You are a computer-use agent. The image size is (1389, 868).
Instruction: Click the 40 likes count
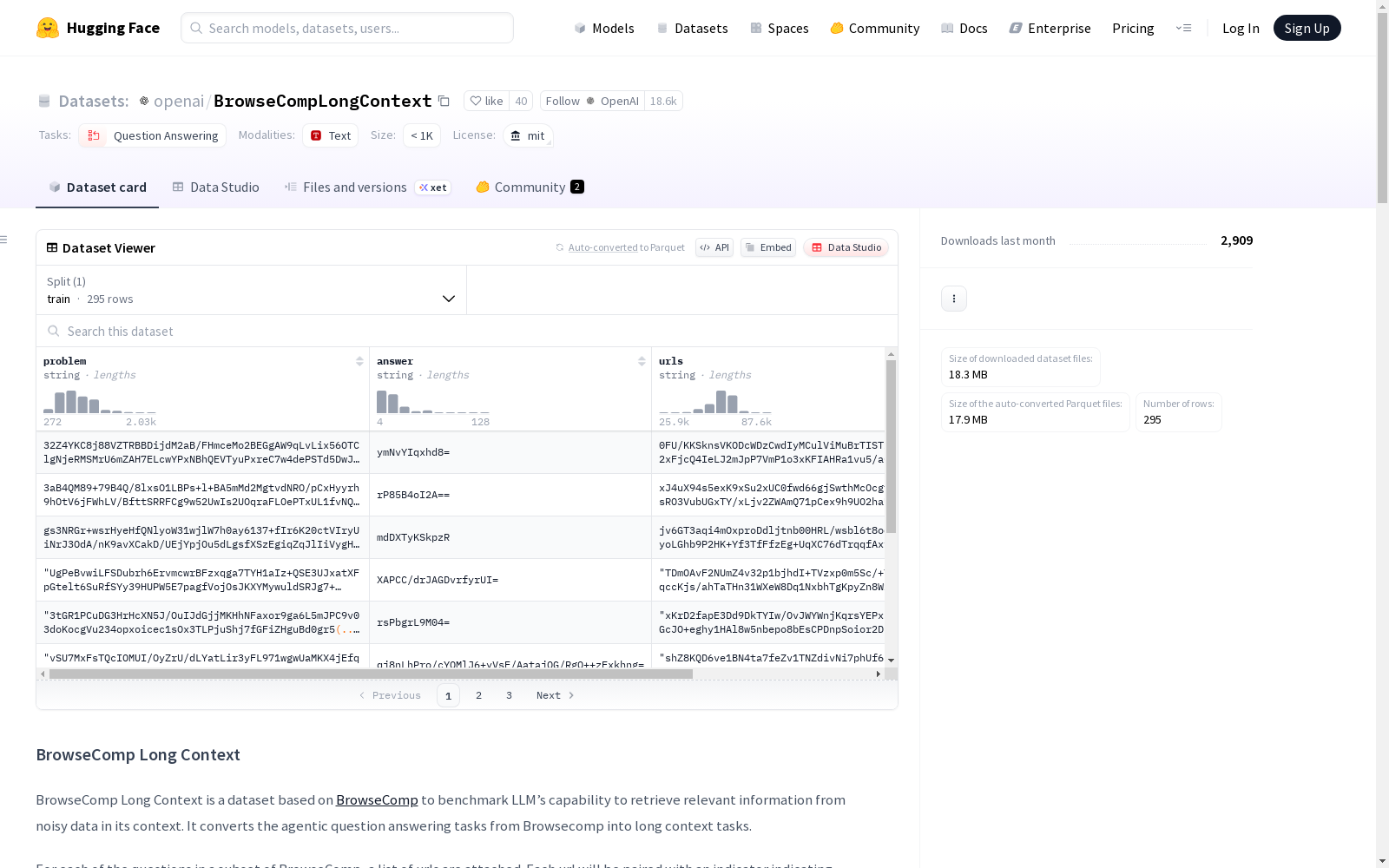coord(521,101)
